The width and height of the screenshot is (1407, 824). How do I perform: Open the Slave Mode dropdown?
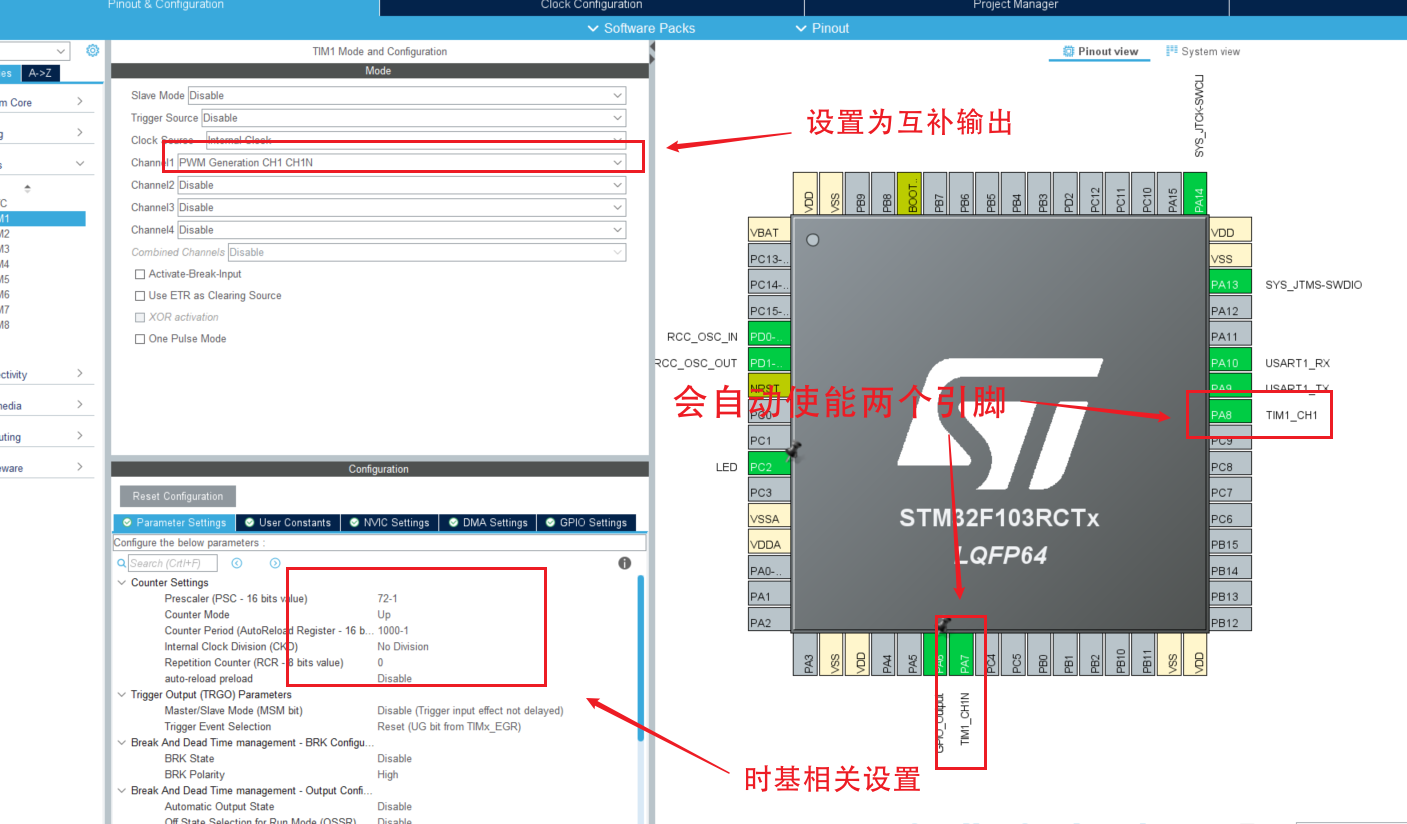[x=407, y=95]
